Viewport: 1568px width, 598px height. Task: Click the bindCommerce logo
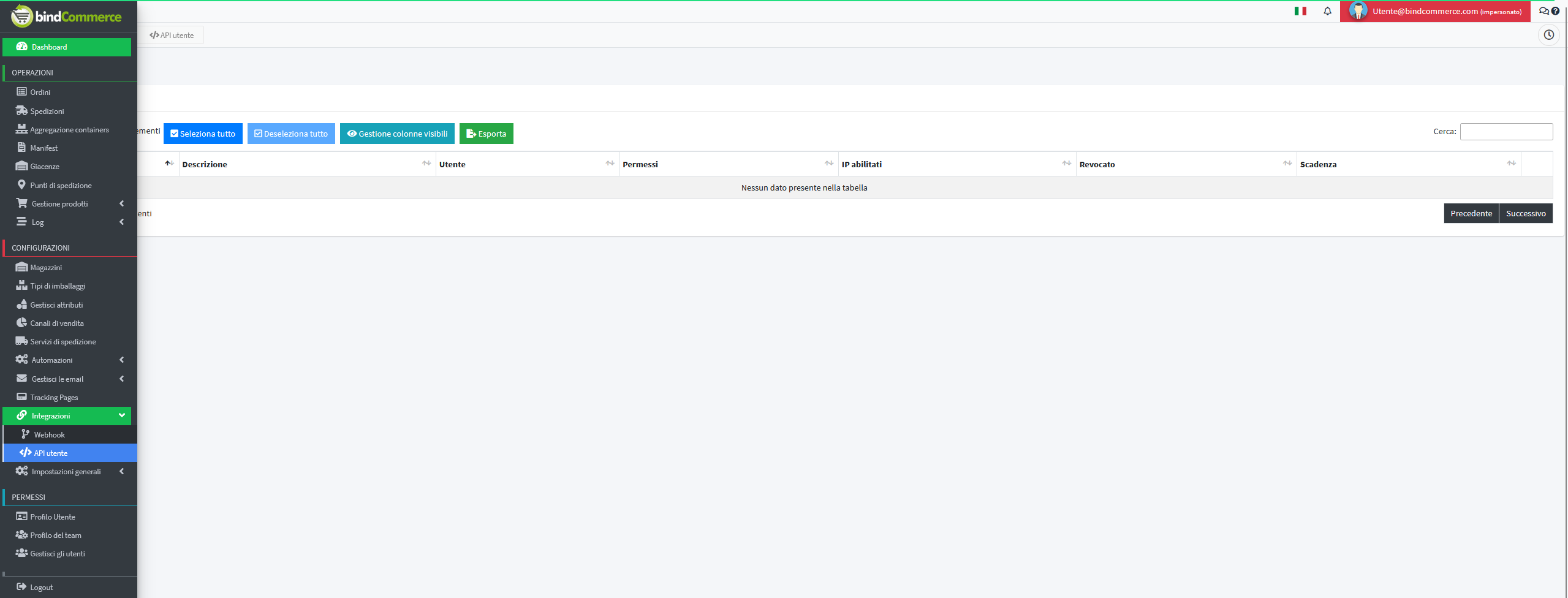pos(66,16)
